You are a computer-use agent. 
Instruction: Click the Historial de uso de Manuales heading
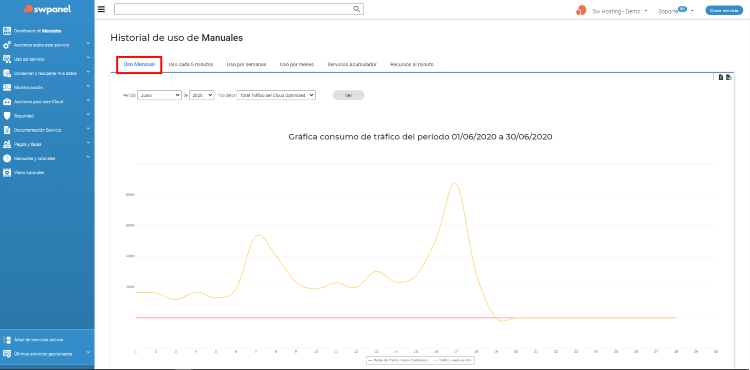(x=176, y=38)
